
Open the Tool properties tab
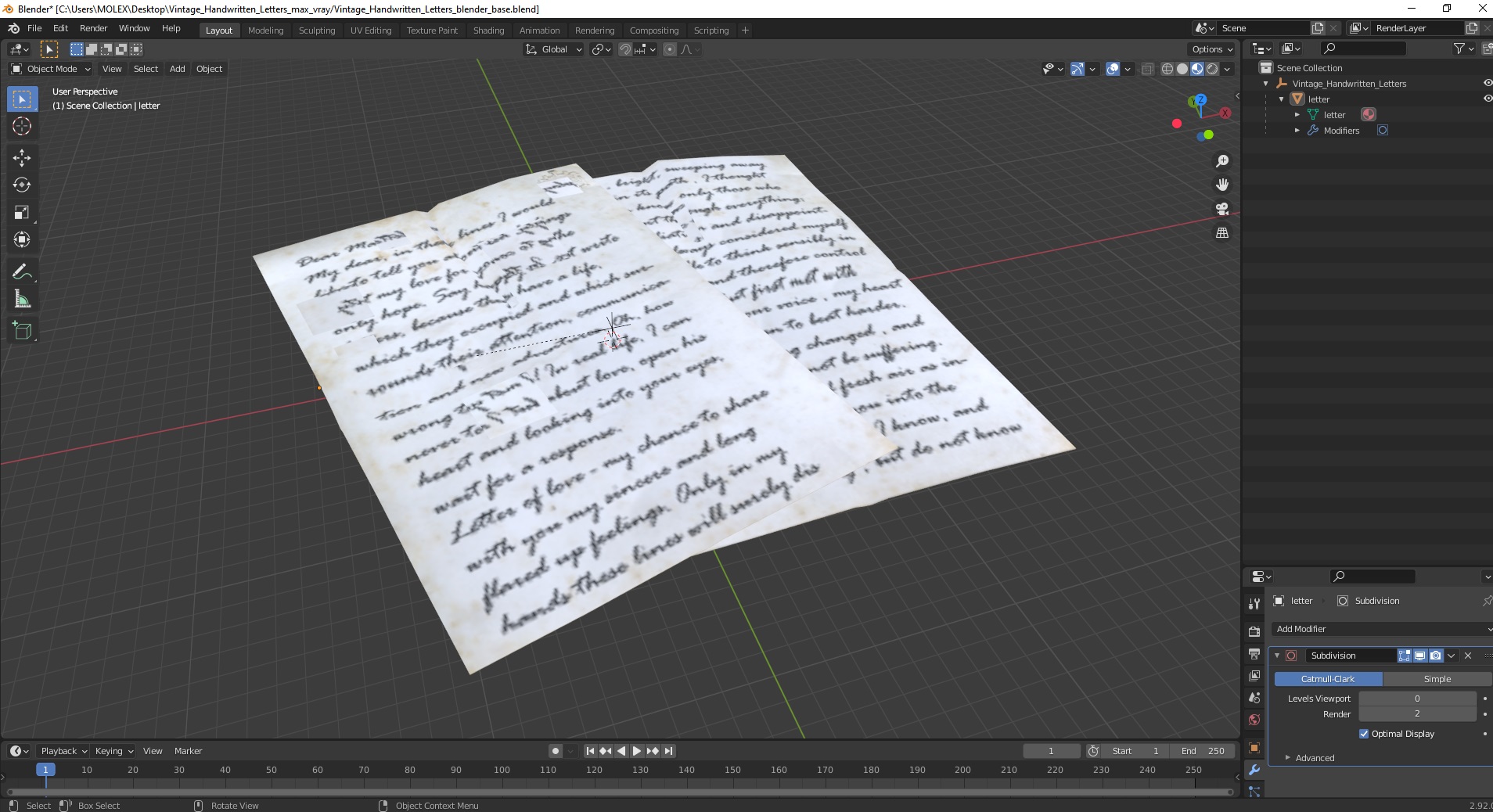[1254, 603]
